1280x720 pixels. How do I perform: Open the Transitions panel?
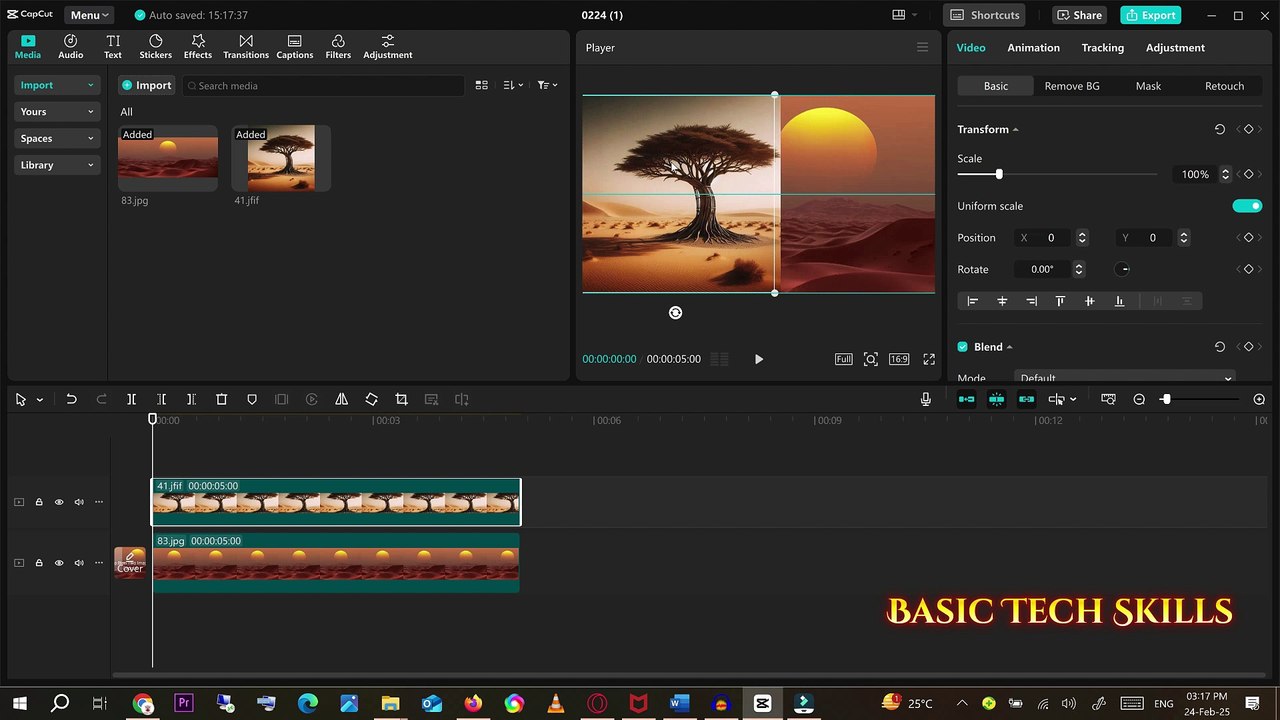(x=245, y=47)
